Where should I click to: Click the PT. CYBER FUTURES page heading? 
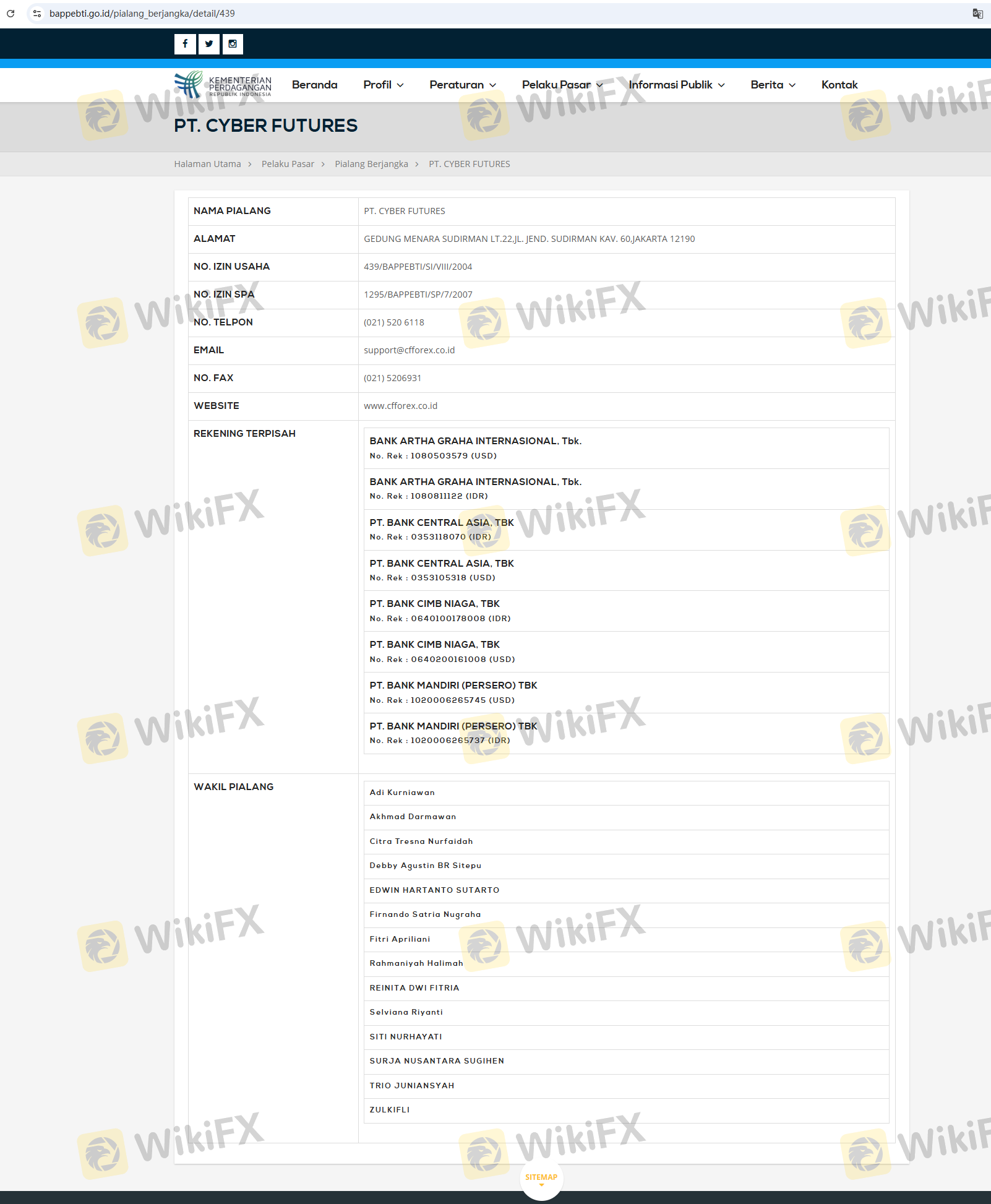[266, 126]
